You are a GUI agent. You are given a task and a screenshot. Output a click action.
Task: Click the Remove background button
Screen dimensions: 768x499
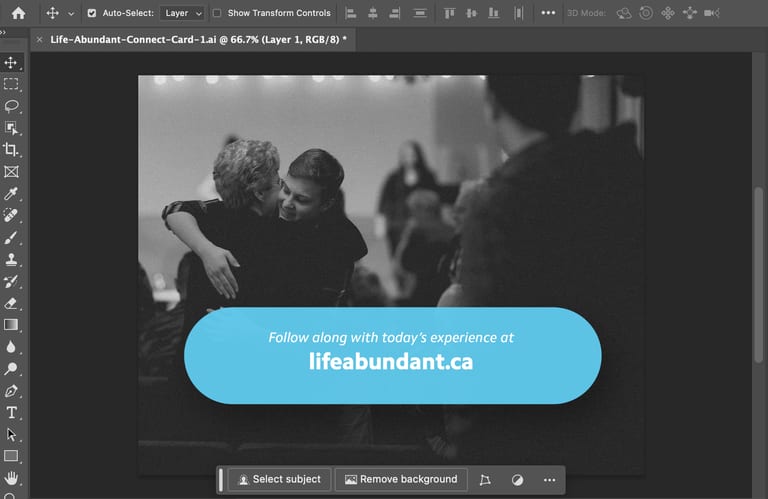click(401, 479)
